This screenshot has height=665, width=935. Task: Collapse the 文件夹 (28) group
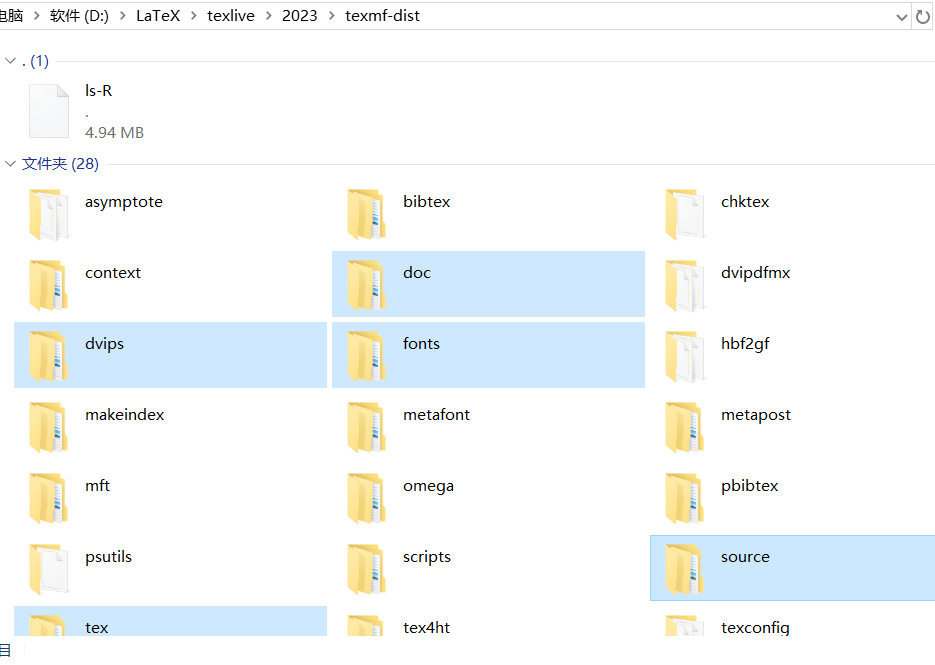[10, 164]
